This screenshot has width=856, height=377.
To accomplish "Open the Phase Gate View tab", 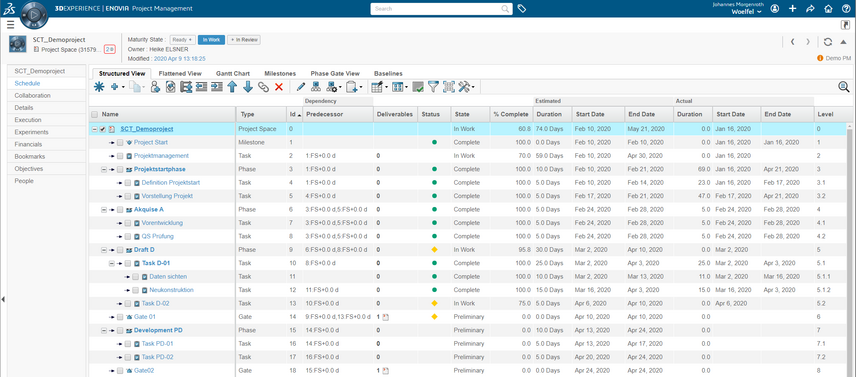I will click(x=335, y=73).
